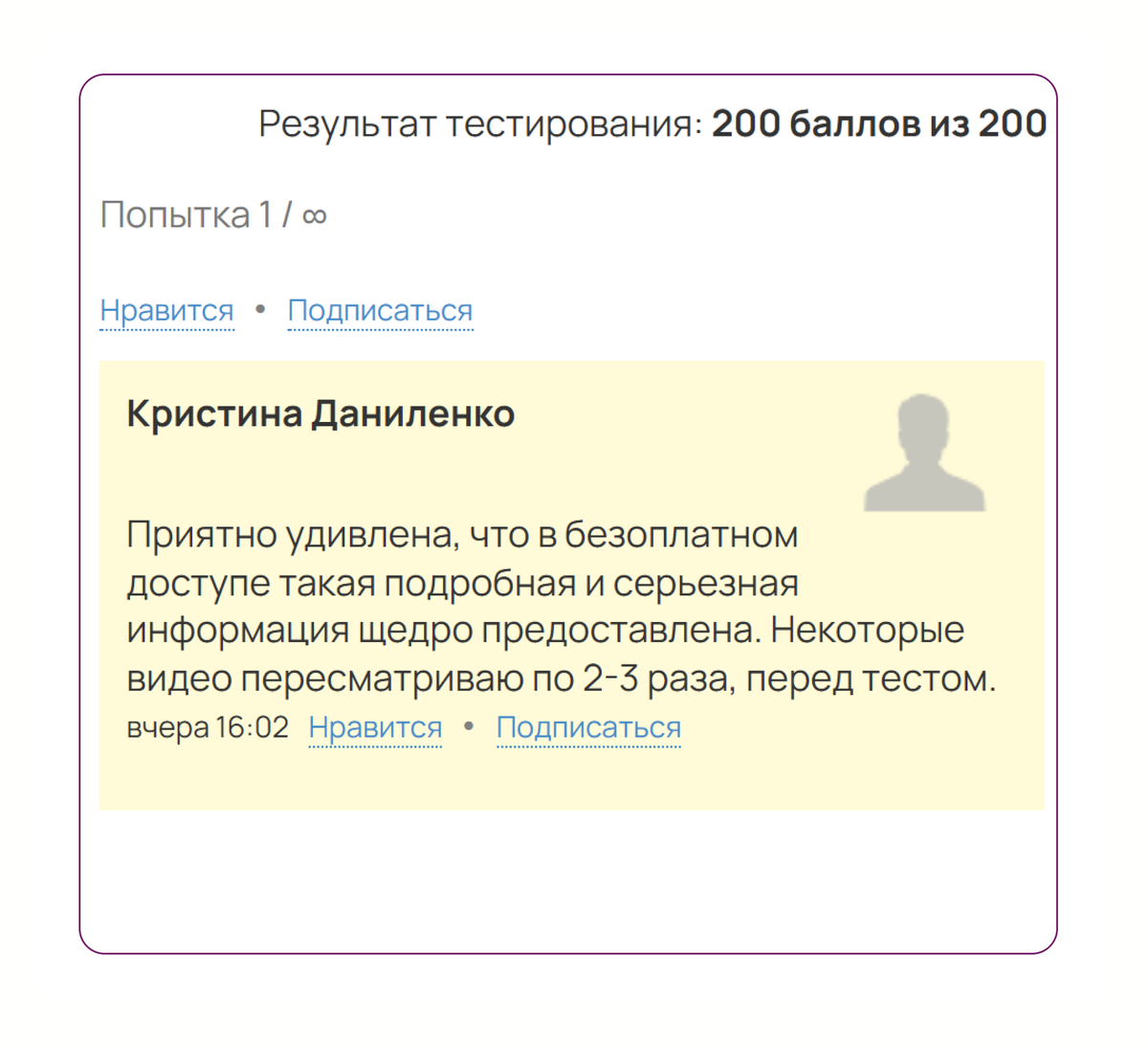Click empty yellow area below comment links
The image size is (1148, 1044).
pyautogui.click(x=570, y=780)
